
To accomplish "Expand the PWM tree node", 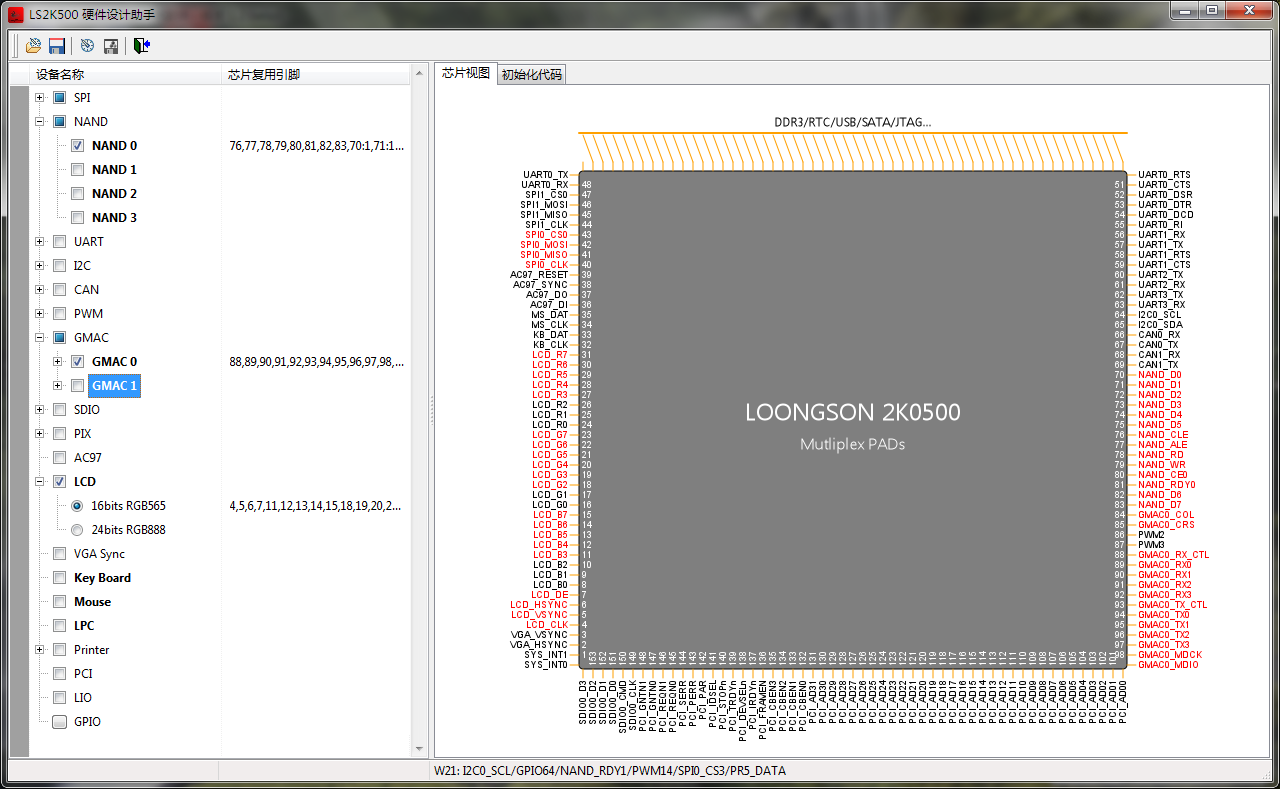I will [40, 314].
